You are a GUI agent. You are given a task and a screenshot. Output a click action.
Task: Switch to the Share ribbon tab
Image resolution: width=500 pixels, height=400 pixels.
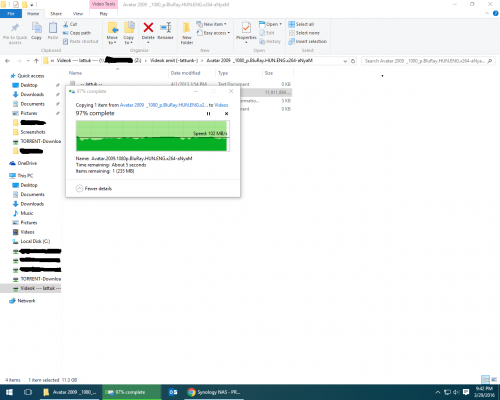pyautogui.click(x=56, y=14)
